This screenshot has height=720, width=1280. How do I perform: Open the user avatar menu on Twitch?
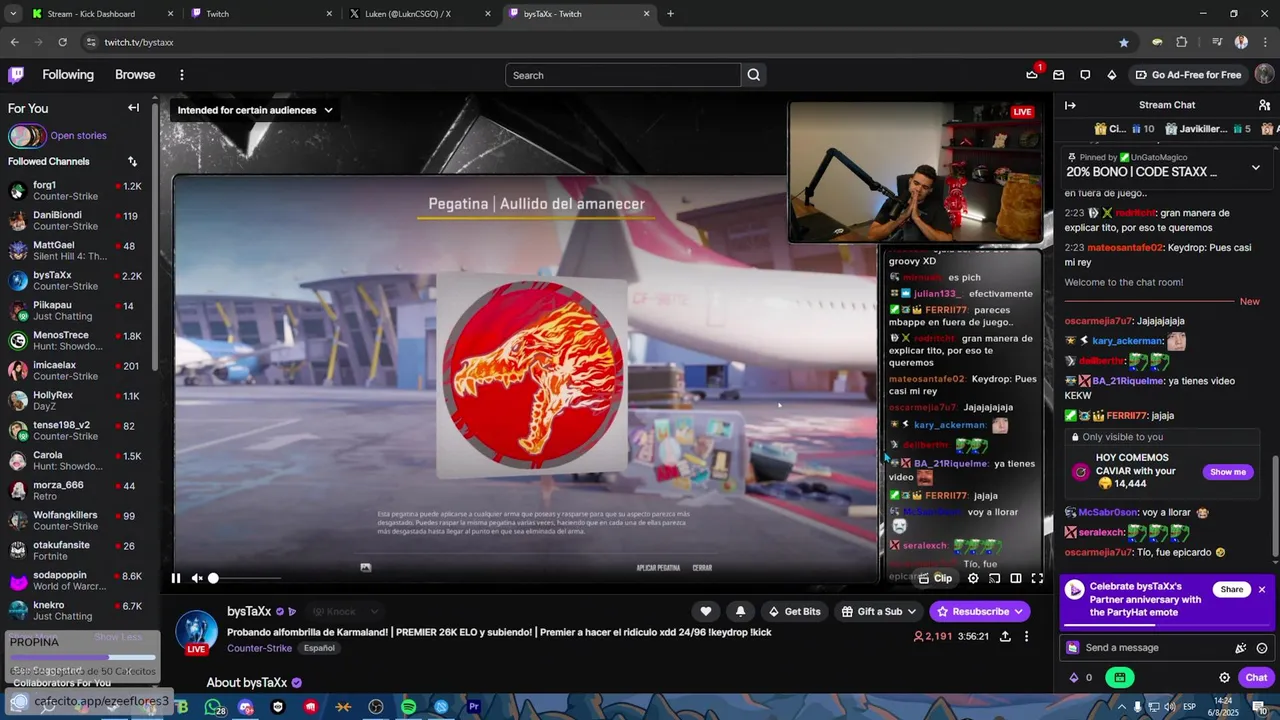1264,75
